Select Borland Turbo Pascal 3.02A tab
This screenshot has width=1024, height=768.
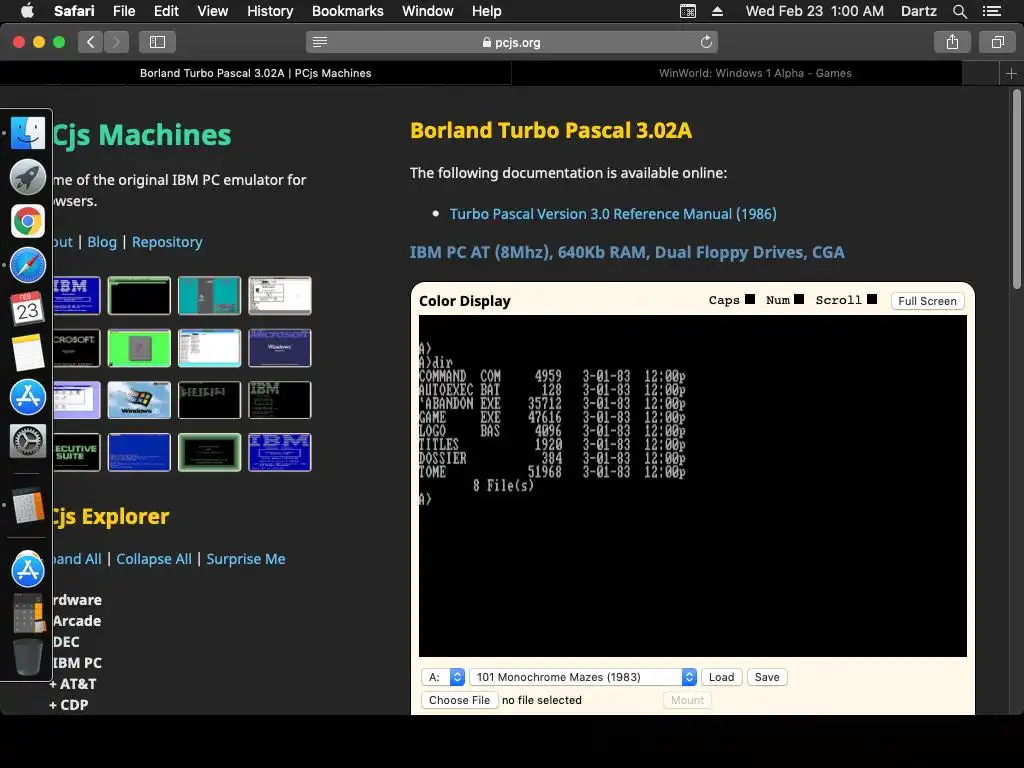(255, 74)
